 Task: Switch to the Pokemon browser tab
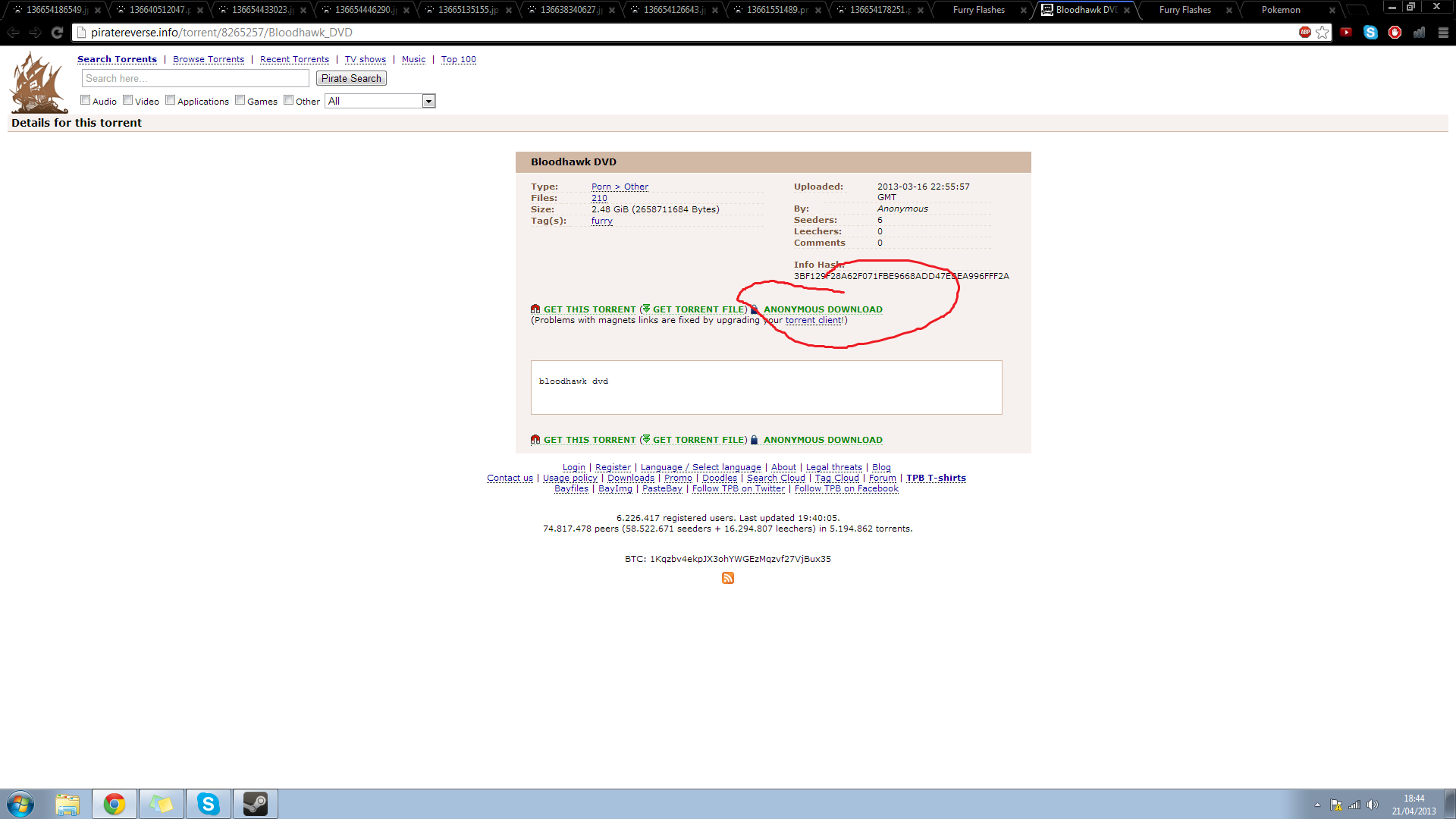tap(1281, 10)
